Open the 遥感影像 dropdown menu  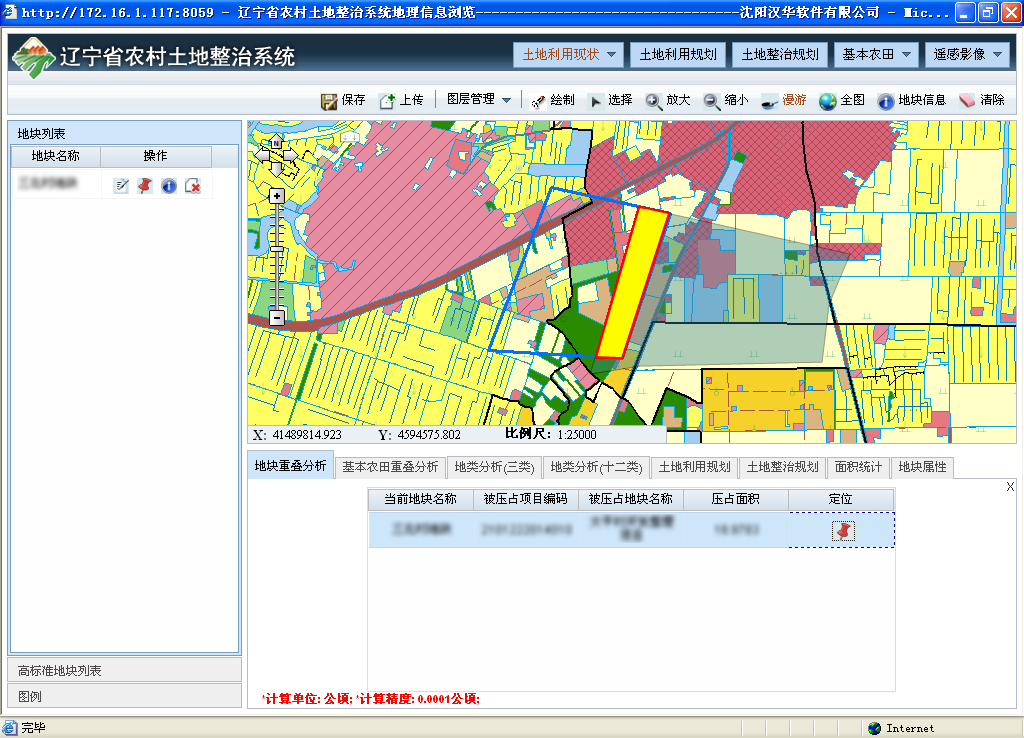(x=968, y=55)
